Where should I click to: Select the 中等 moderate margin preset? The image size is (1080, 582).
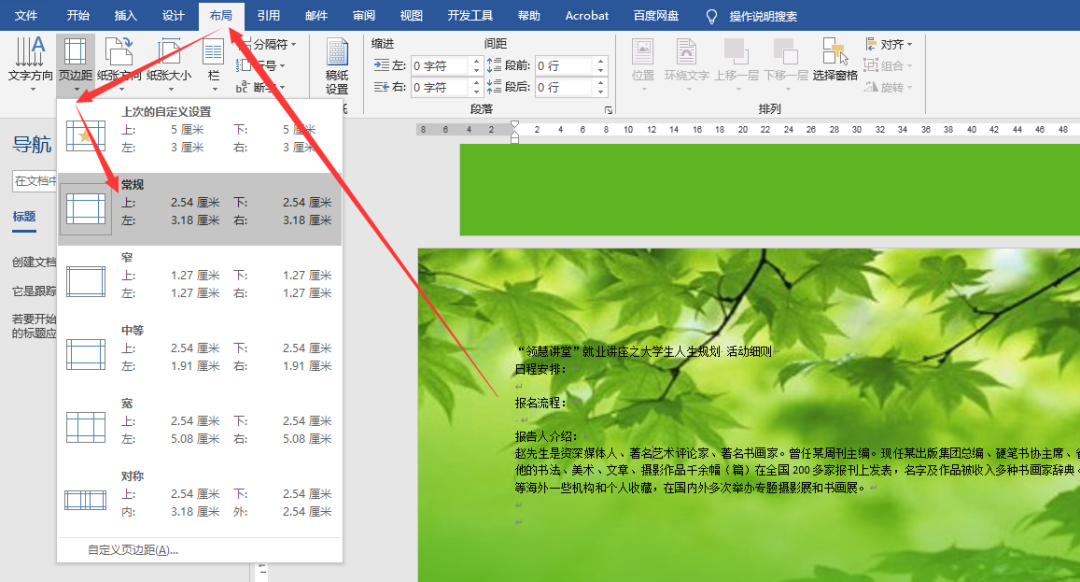[200, 355]
